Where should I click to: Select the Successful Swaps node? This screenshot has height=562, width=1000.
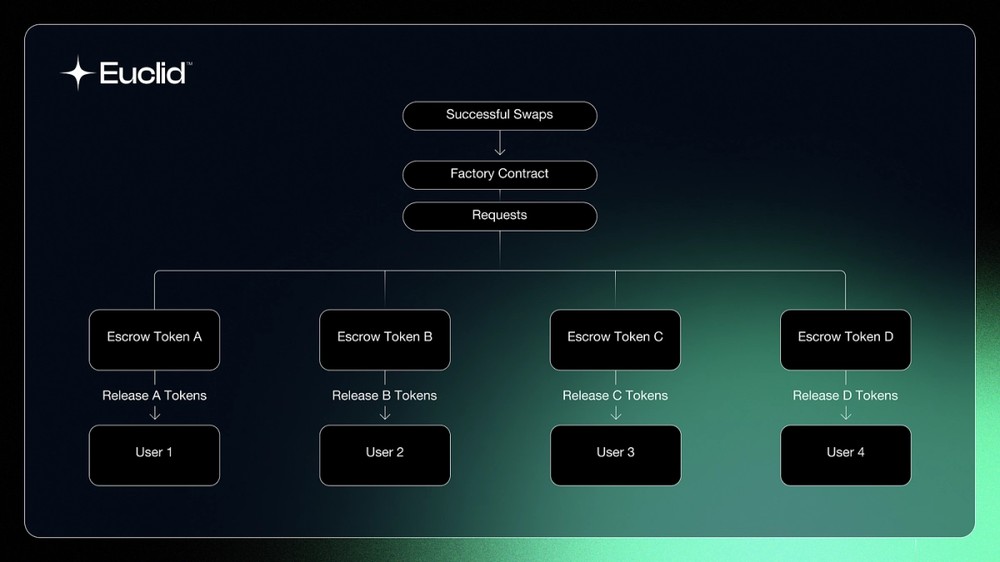coord(499,115)
